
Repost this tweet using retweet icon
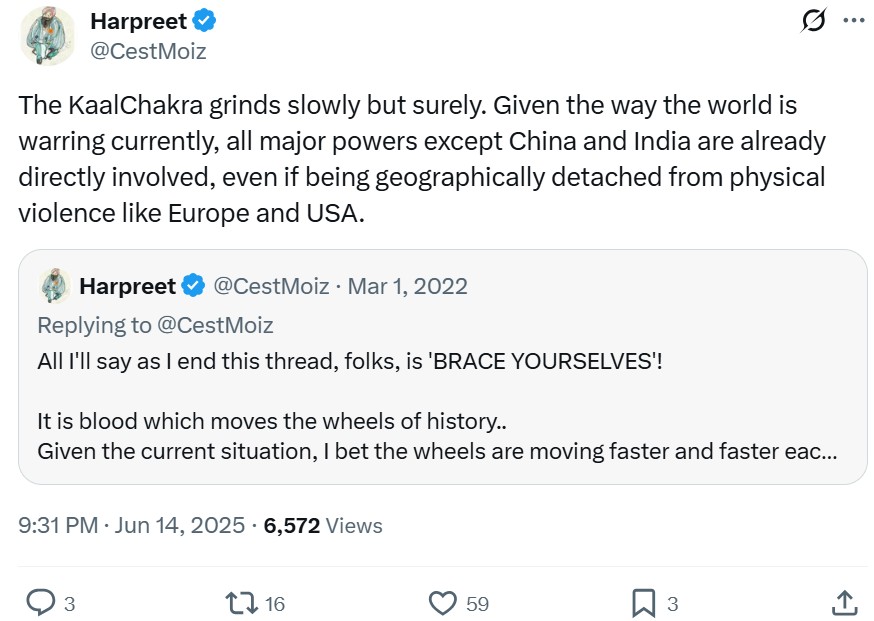(x=240, y=603)
